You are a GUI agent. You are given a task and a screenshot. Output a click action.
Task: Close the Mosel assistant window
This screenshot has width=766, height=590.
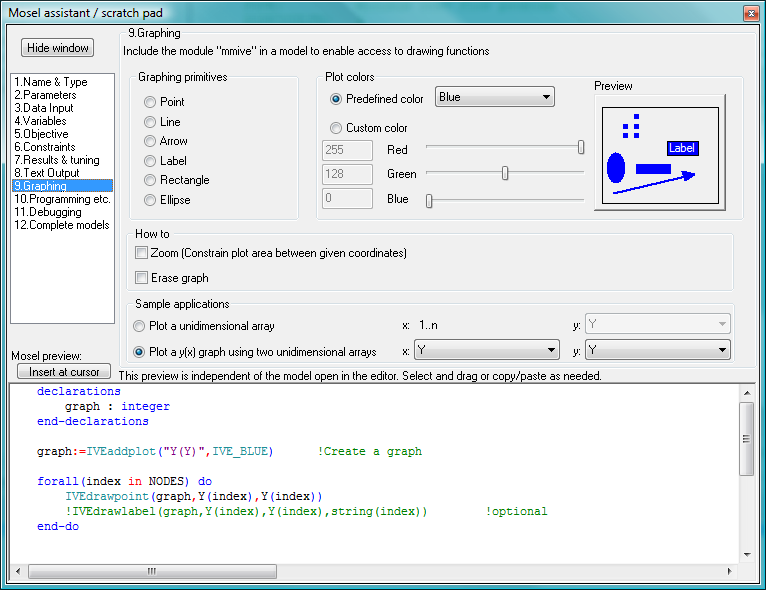pyautogui.click(x=751, y=13)
